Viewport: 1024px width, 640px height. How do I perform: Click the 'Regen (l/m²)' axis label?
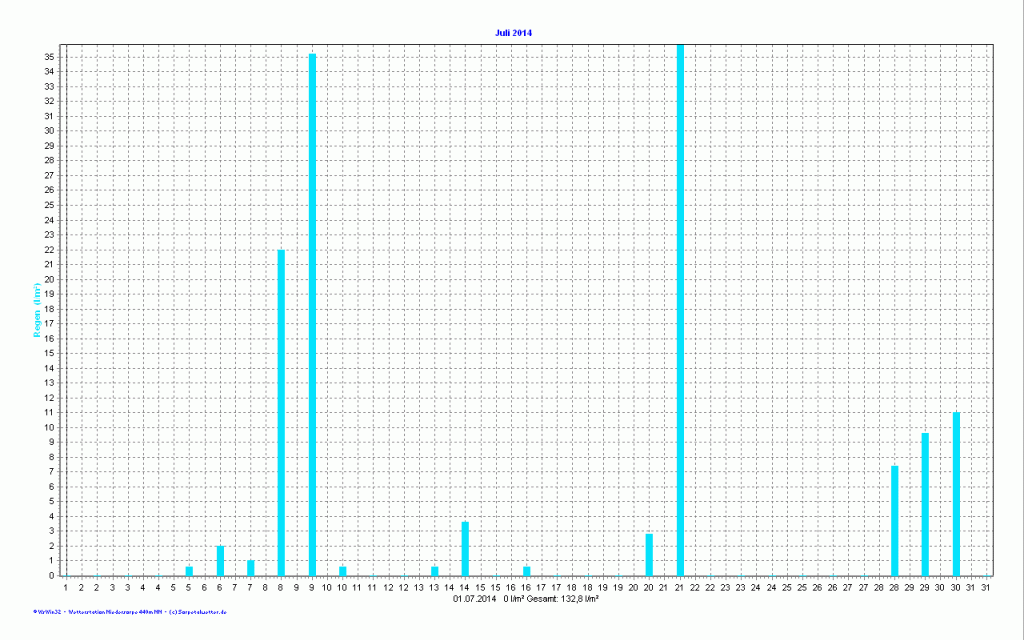[37, 310]
